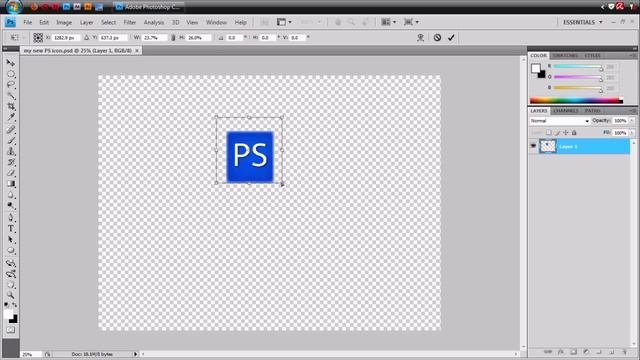Screen dimensions: 640x360
Task: Cancel the transform
Action: tap(437, 38)
